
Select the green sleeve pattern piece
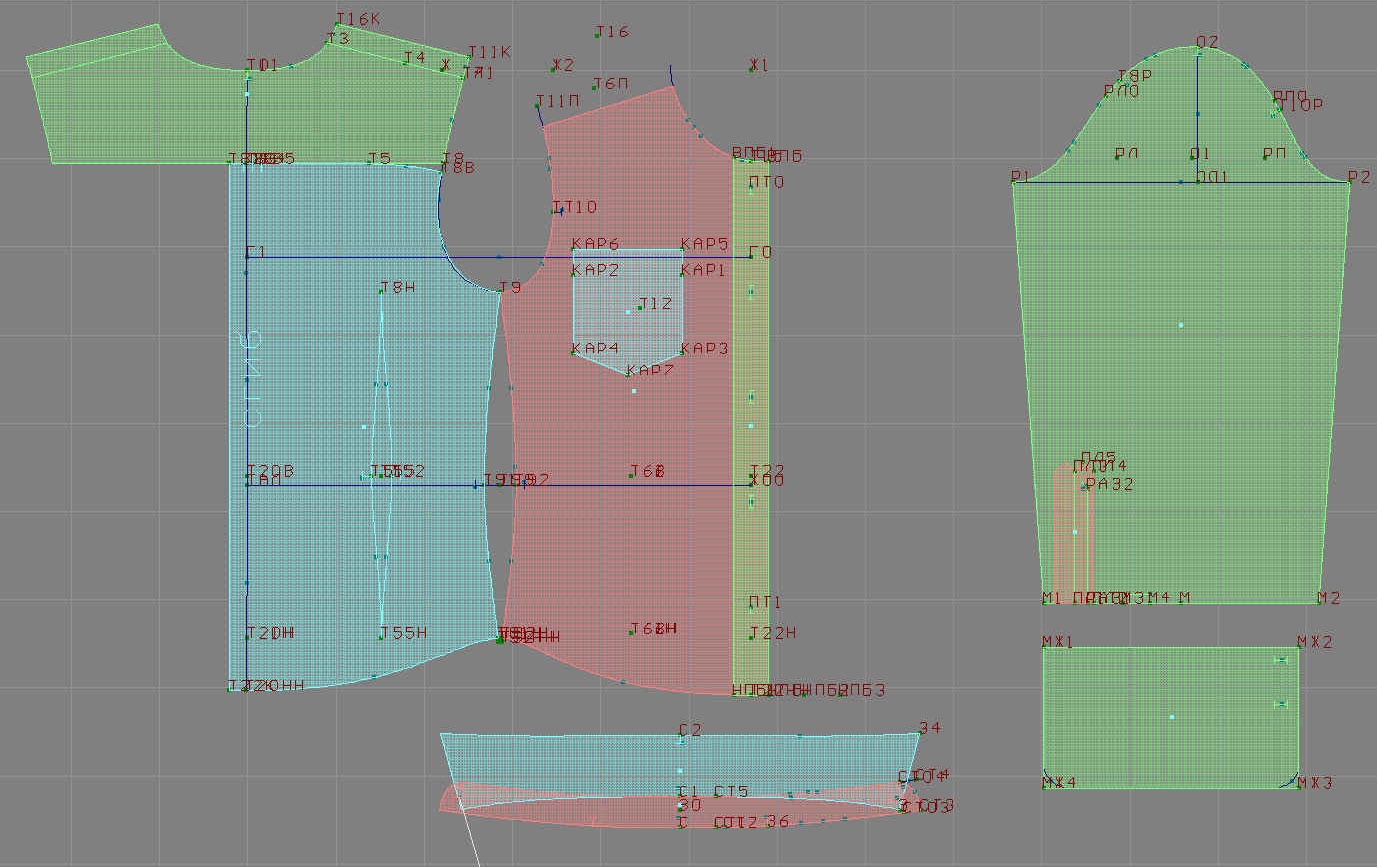(x=1180, y=380)
